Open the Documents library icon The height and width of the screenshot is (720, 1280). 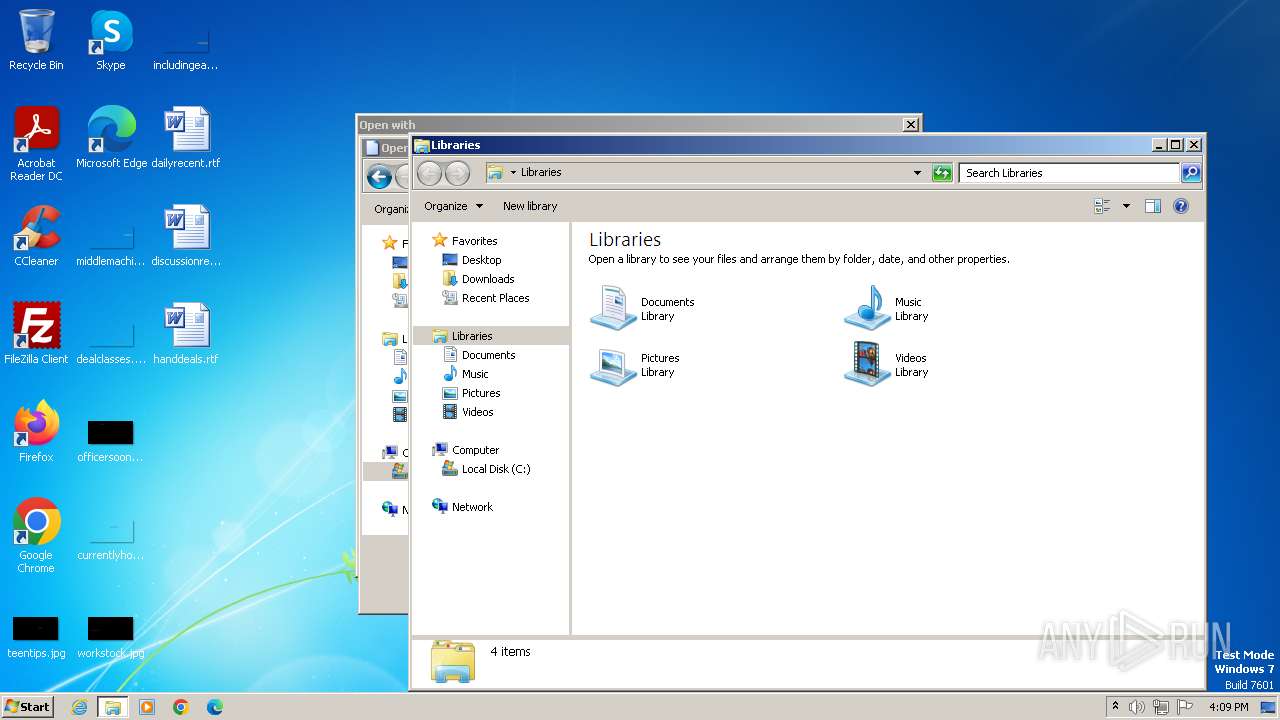click(613, 308)
